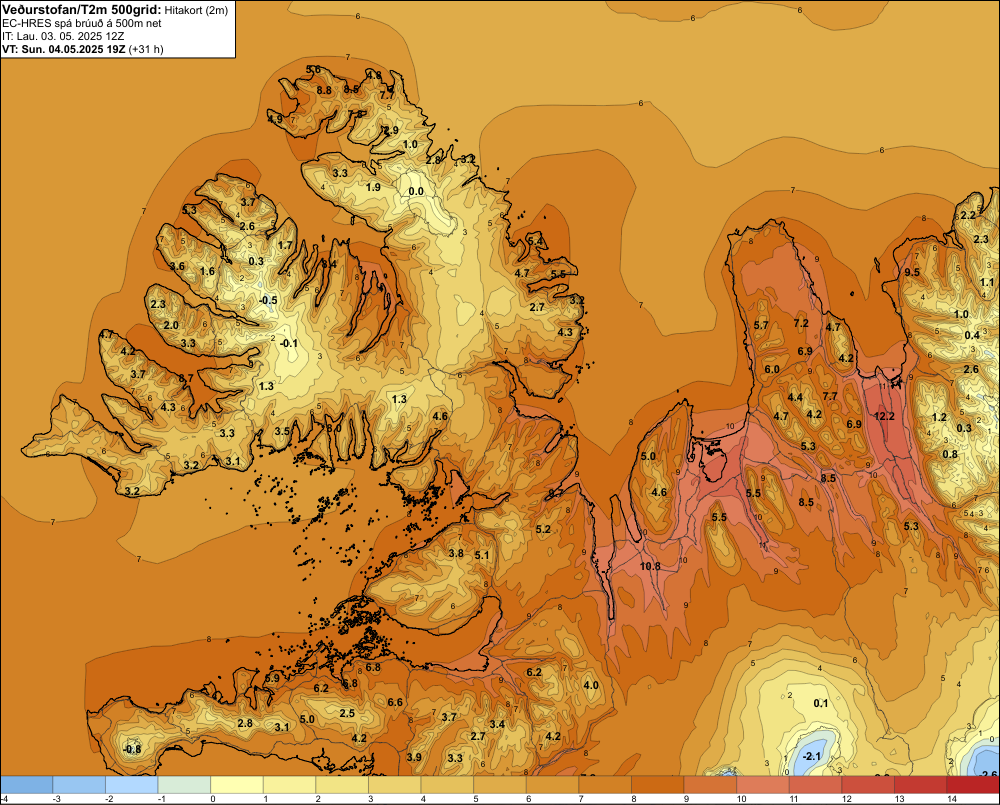This screenshot has height=805, width=1000.
Task: Click the temperature value 4.4
Action: [x=795, y=397]
